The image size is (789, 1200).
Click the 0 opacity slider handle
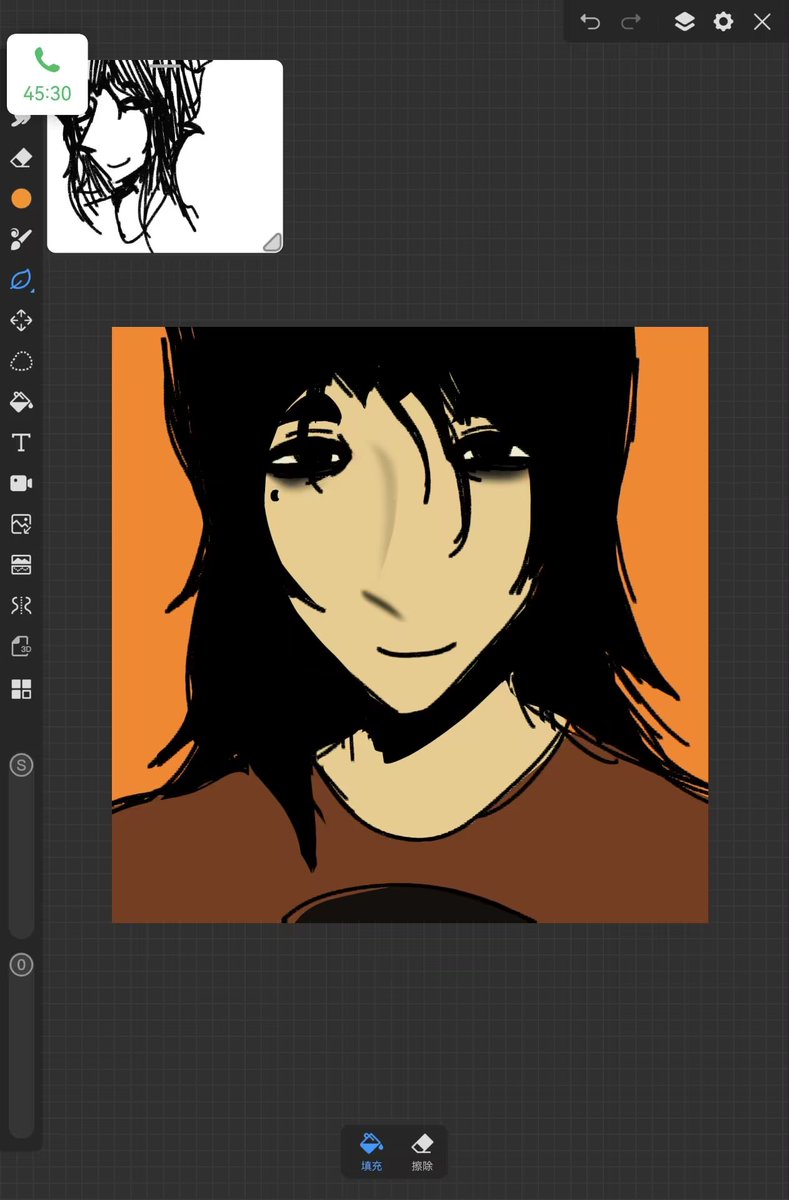tap(21, 965)
